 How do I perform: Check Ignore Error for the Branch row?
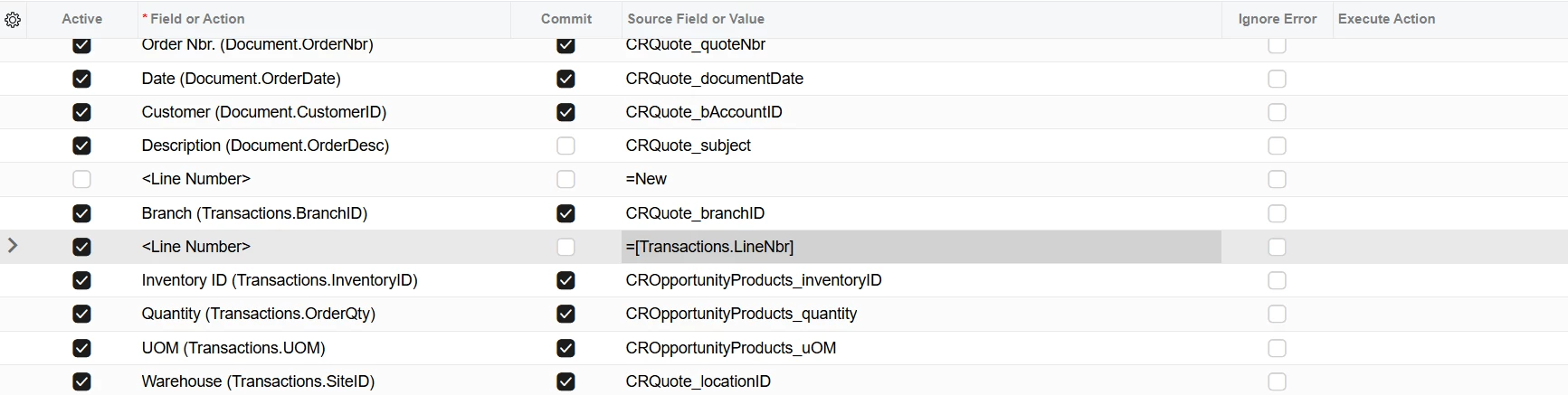click(x=1277, y=213)
